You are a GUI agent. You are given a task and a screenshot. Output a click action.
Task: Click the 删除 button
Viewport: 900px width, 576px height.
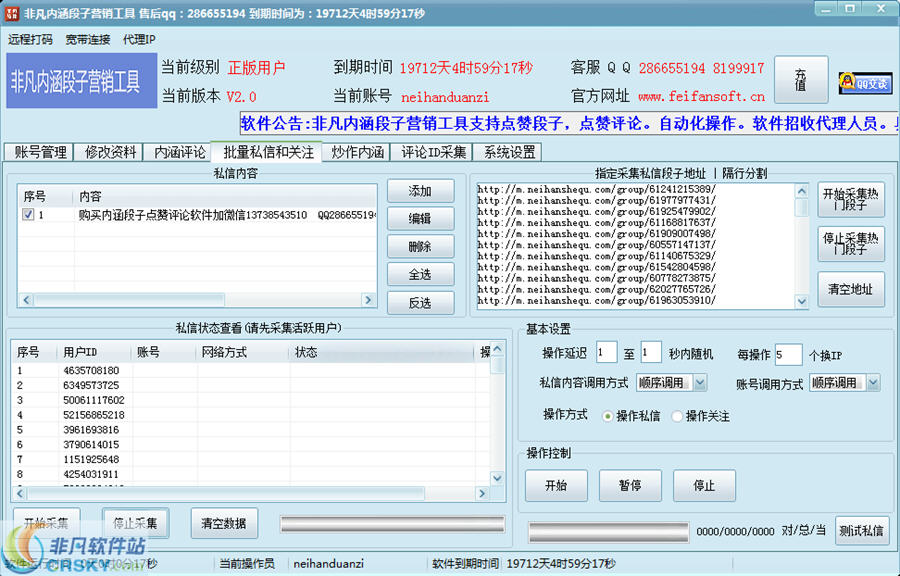(x=420, y=247)
